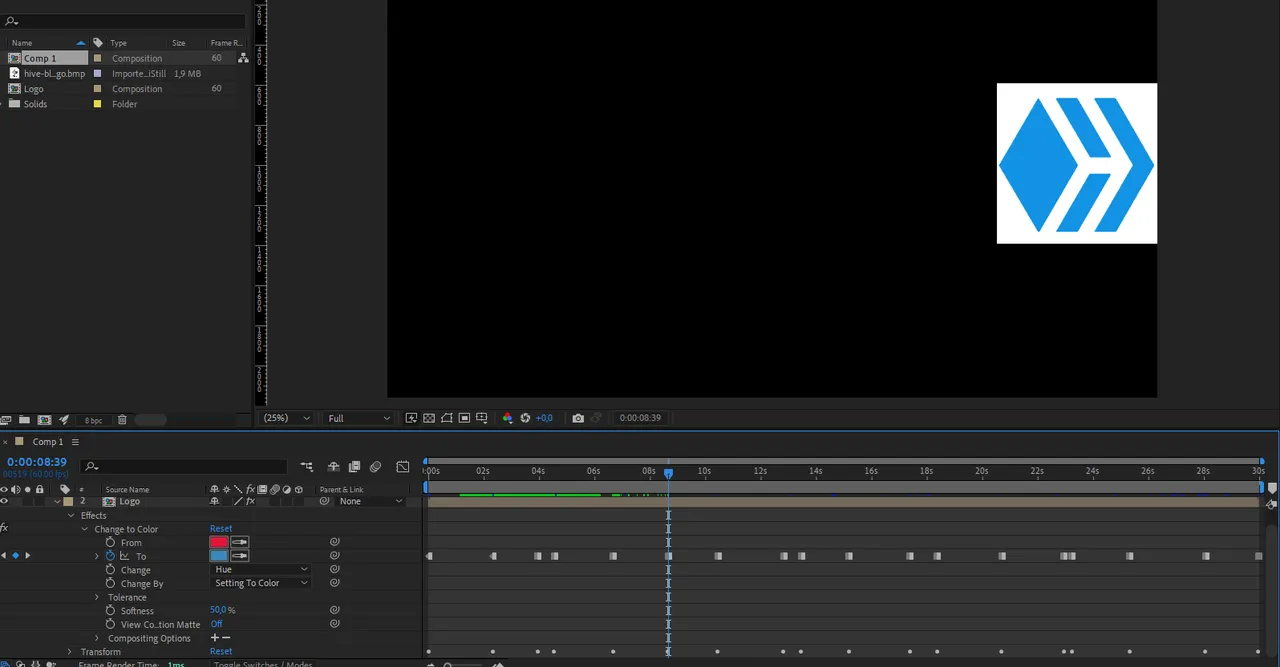Toggle the fx enable for Change to Color
The height and width of the screenshot is (667, 1280).
pos(4,528)
